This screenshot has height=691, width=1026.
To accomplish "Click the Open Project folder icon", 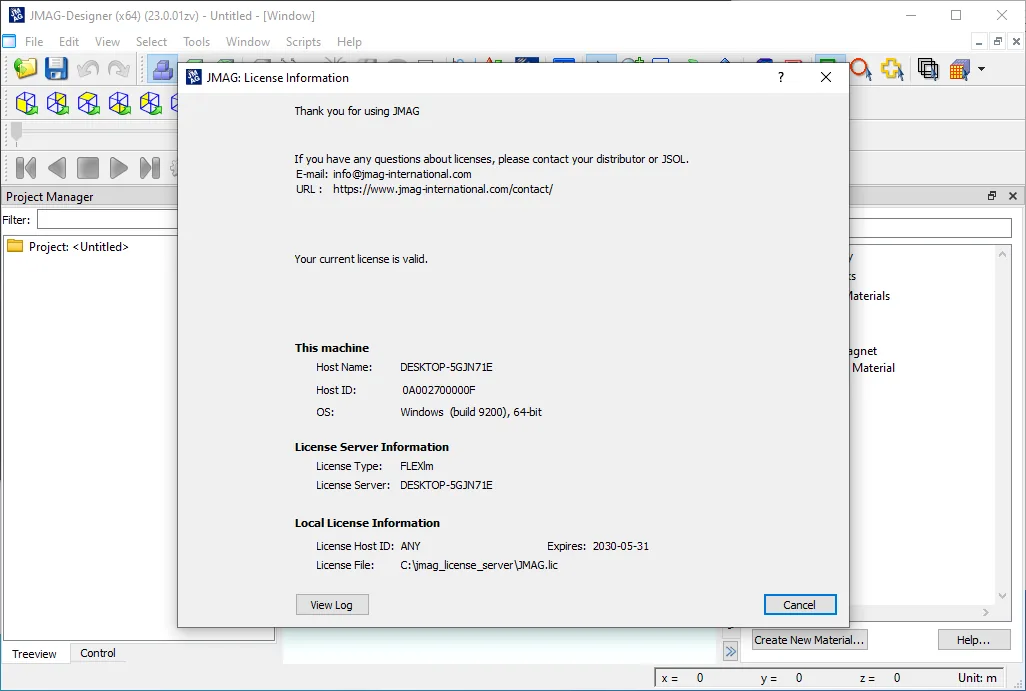I will click(x=26, y=69).
